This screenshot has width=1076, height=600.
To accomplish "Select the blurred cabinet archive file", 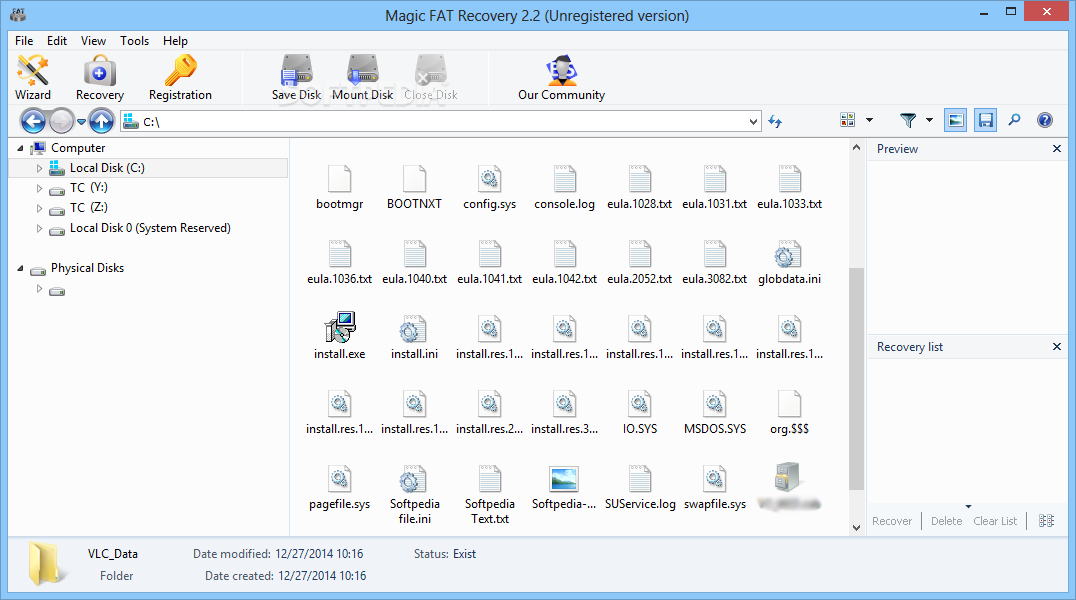I will [789, 487].
